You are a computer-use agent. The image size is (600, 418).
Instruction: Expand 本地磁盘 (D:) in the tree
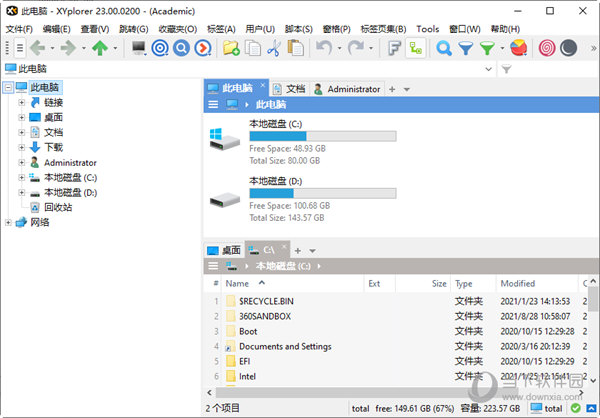pos(22,193)
